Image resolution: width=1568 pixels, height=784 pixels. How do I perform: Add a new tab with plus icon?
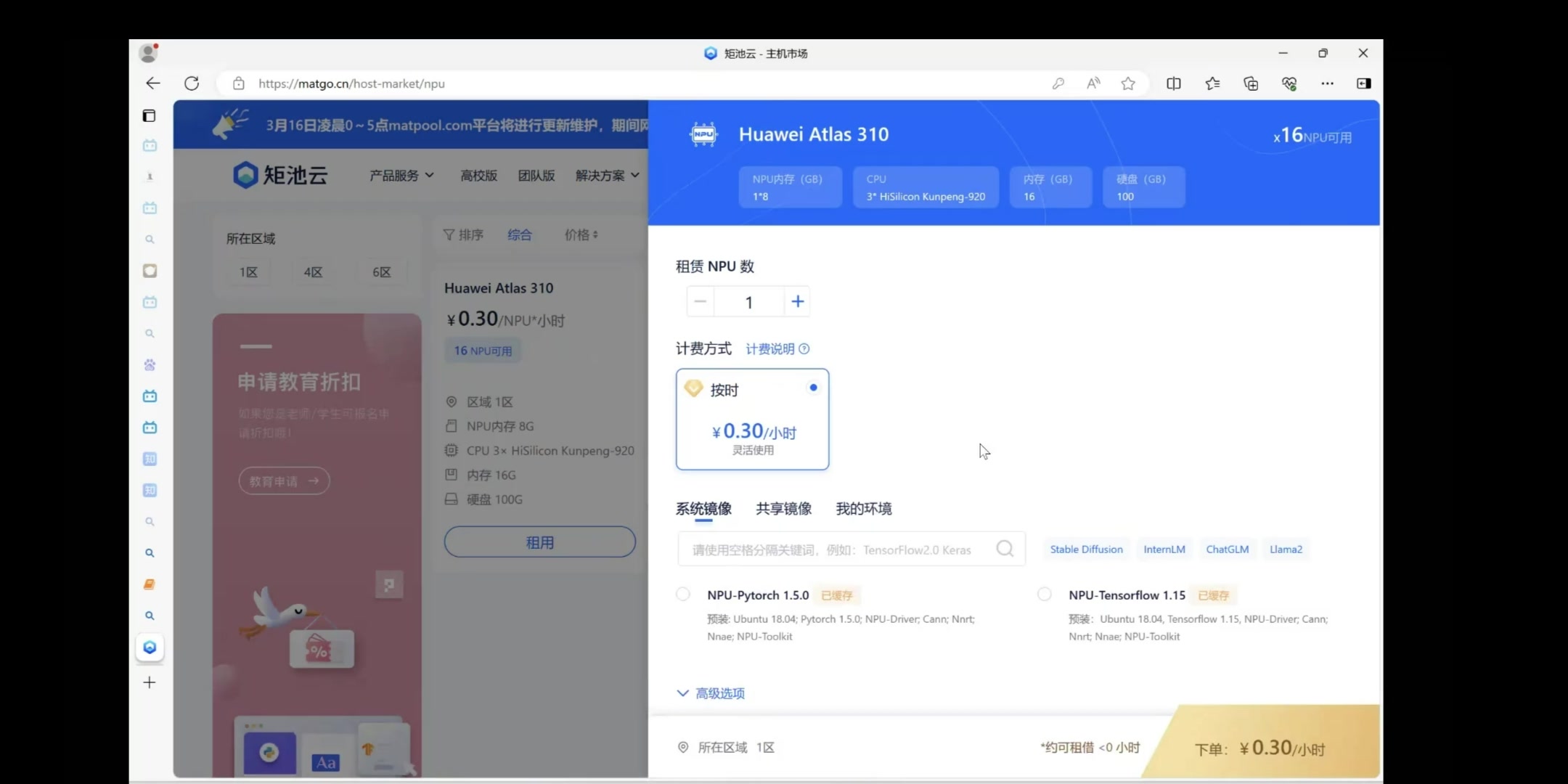(x=150, y=682)
